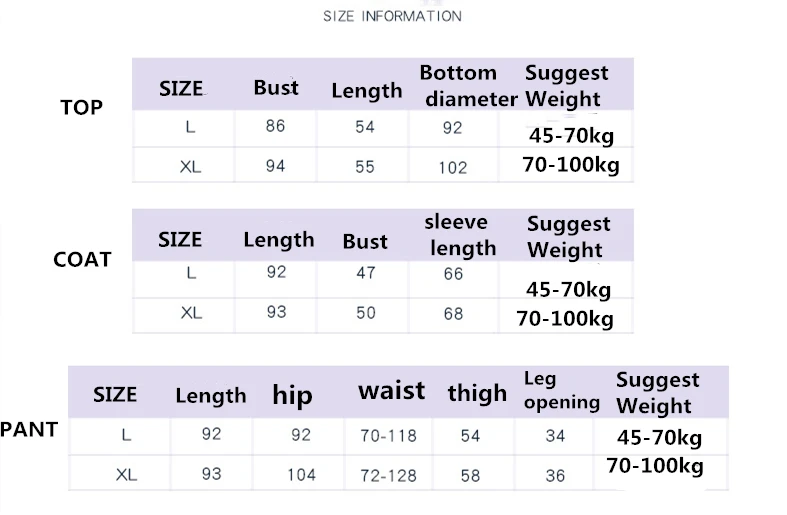Click TOP table XL bottom diameter 102

tap(453, 168)
